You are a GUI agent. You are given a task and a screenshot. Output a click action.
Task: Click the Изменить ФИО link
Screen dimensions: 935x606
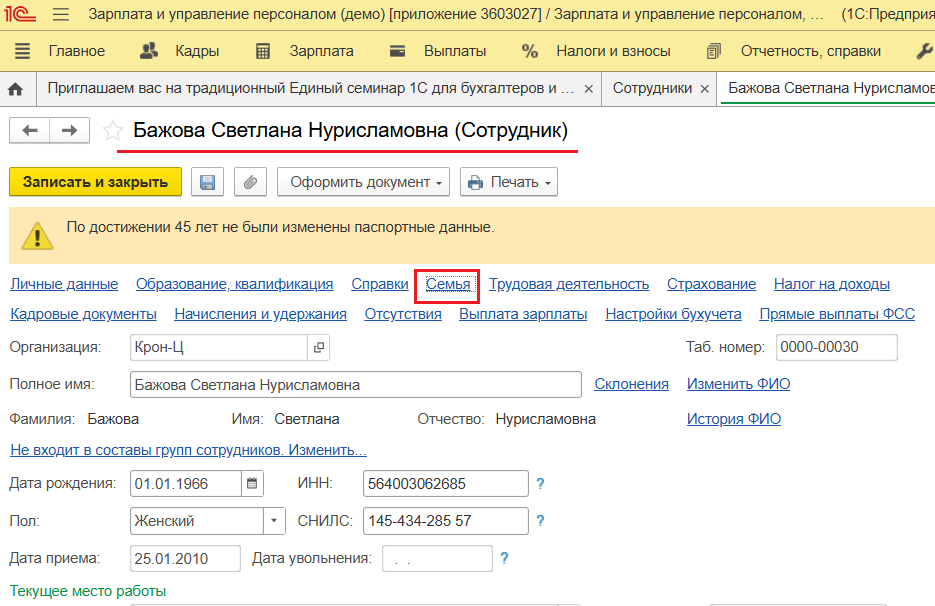click(738, 384)
